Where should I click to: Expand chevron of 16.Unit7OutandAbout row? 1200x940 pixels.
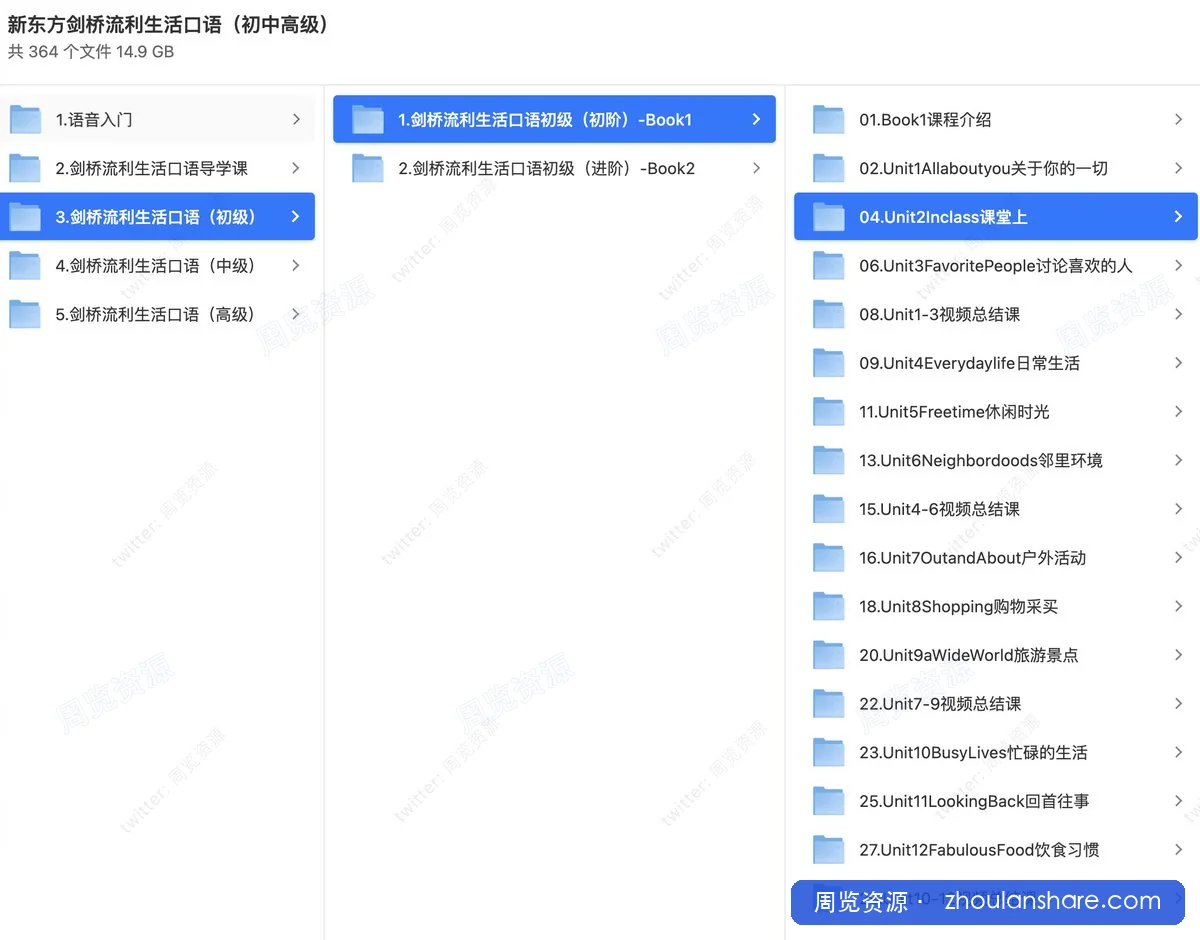tap(1179, 558)
